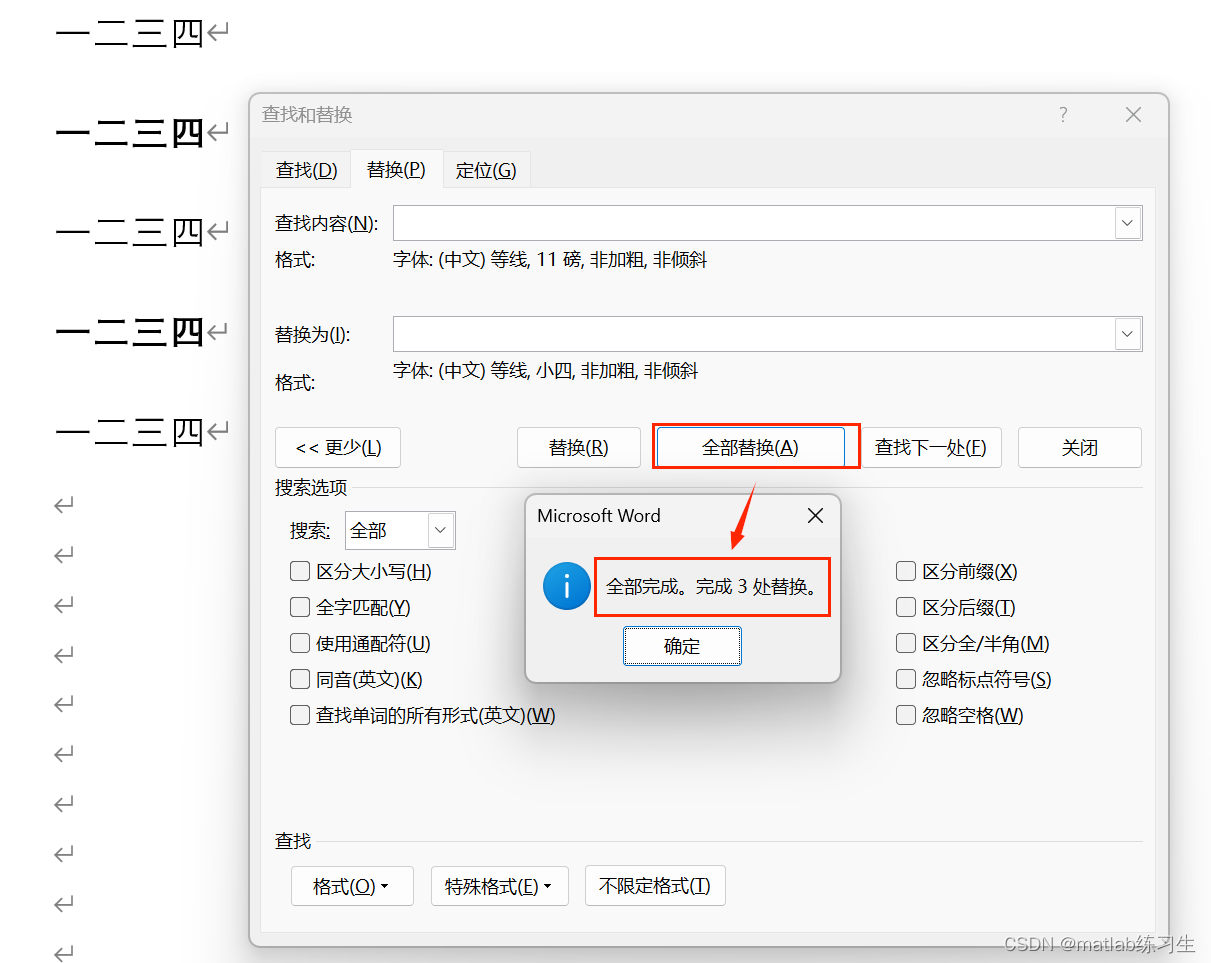
Task: Open the 搜索 direction dropdown showing 全部
Action: 400,531
